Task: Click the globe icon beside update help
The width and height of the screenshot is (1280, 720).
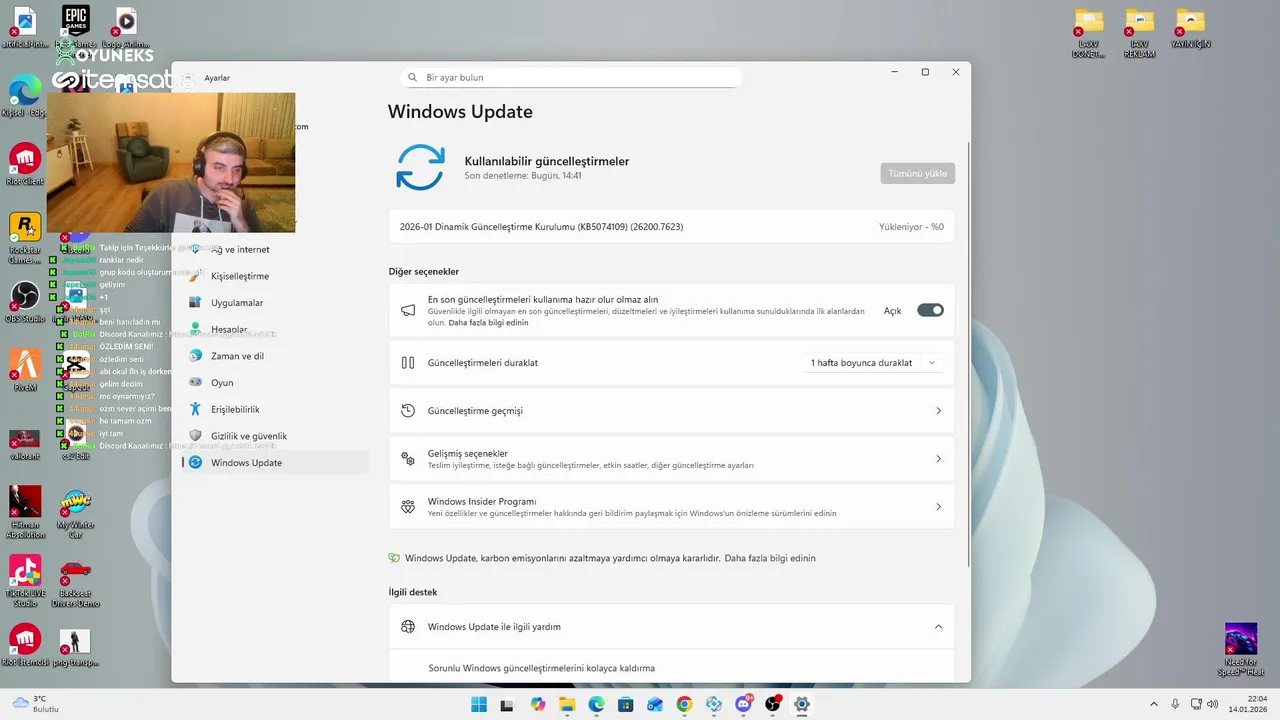Action: tap(408, 627)
